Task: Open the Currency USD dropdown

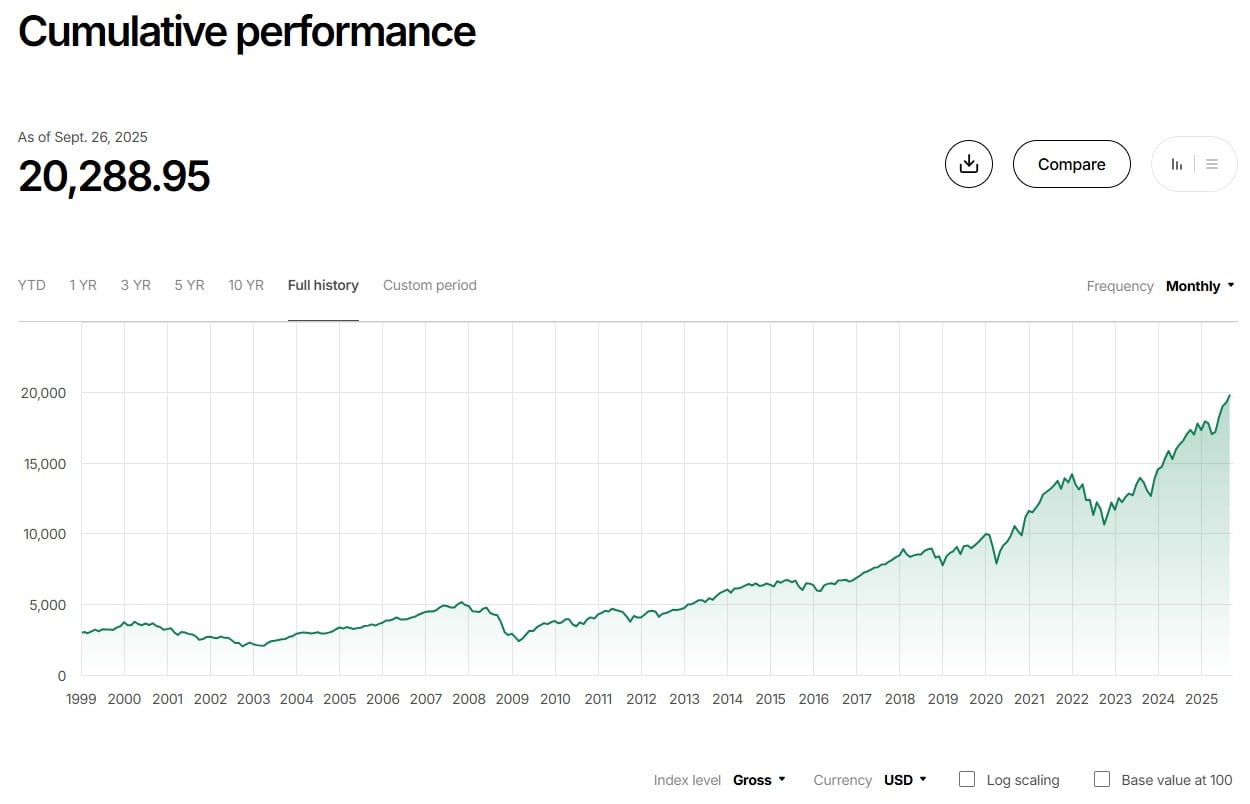Action: (905, 780)
